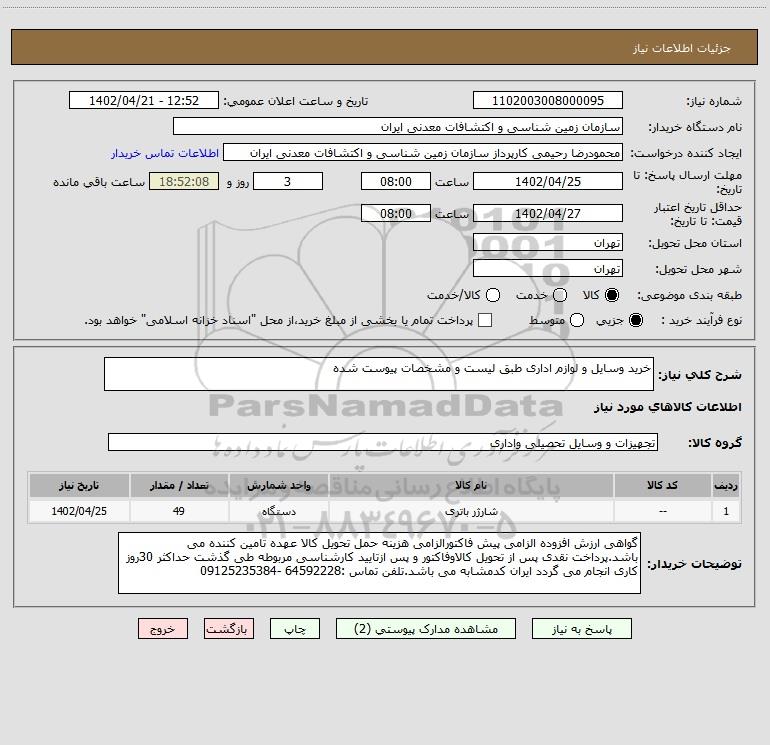Click the شارژر باتری table cell
Screen dimensions: 770x745
pyautogui.click(x=471, y=511)
